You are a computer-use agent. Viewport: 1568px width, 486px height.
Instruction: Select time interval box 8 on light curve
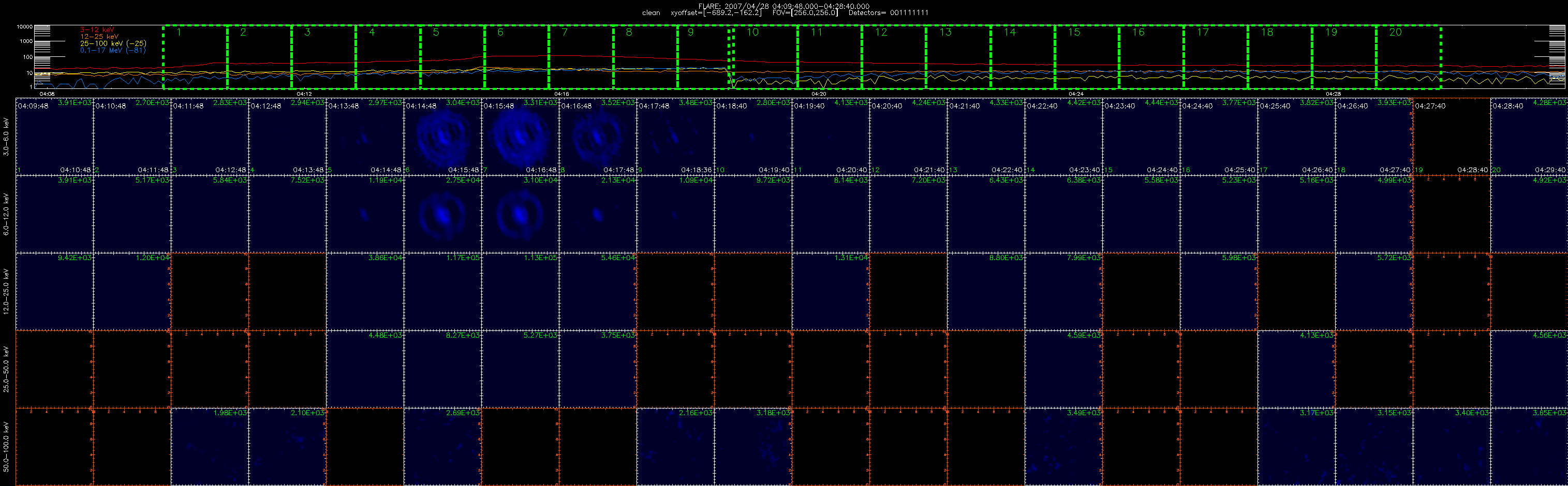point(646,57)
